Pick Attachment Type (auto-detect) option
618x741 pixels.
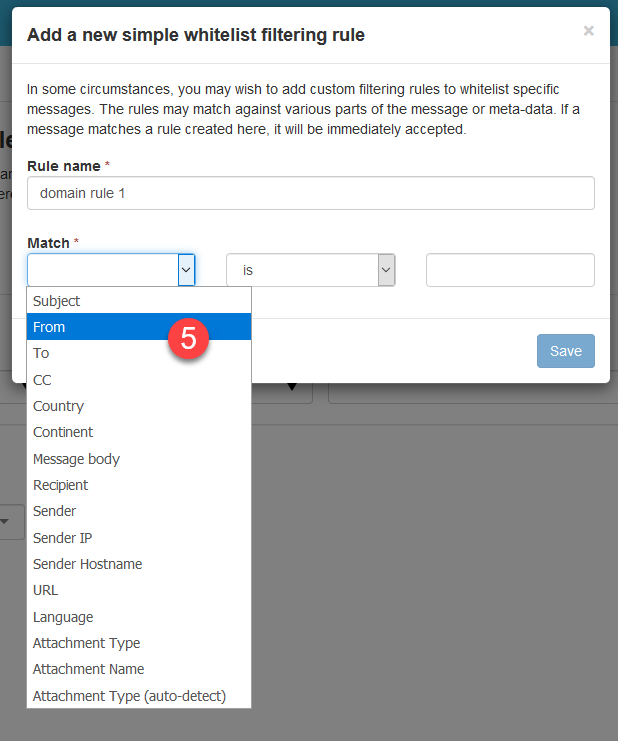tap(129, 695)
